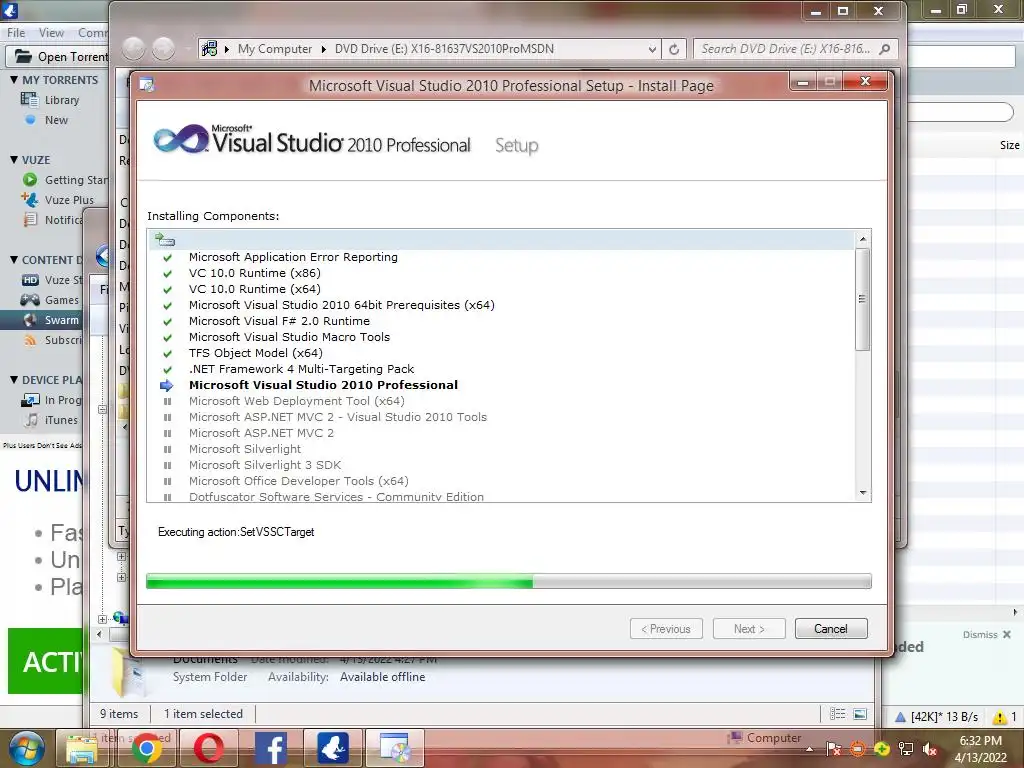The image size is (1024, 768).
Task: Click the disabled Next button
Action: pyautogui.click(x=749, y=628)
